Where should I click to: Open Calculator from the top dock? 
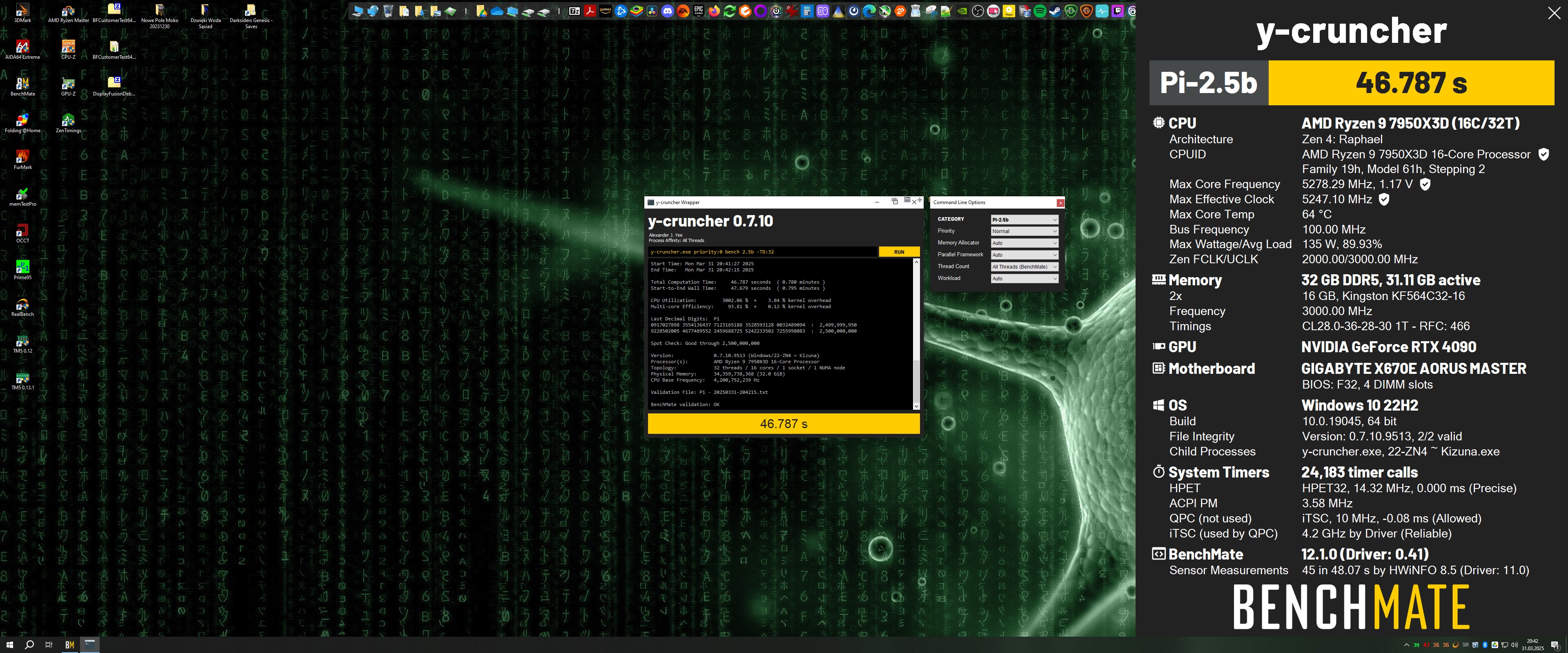[x=807, y=11]
